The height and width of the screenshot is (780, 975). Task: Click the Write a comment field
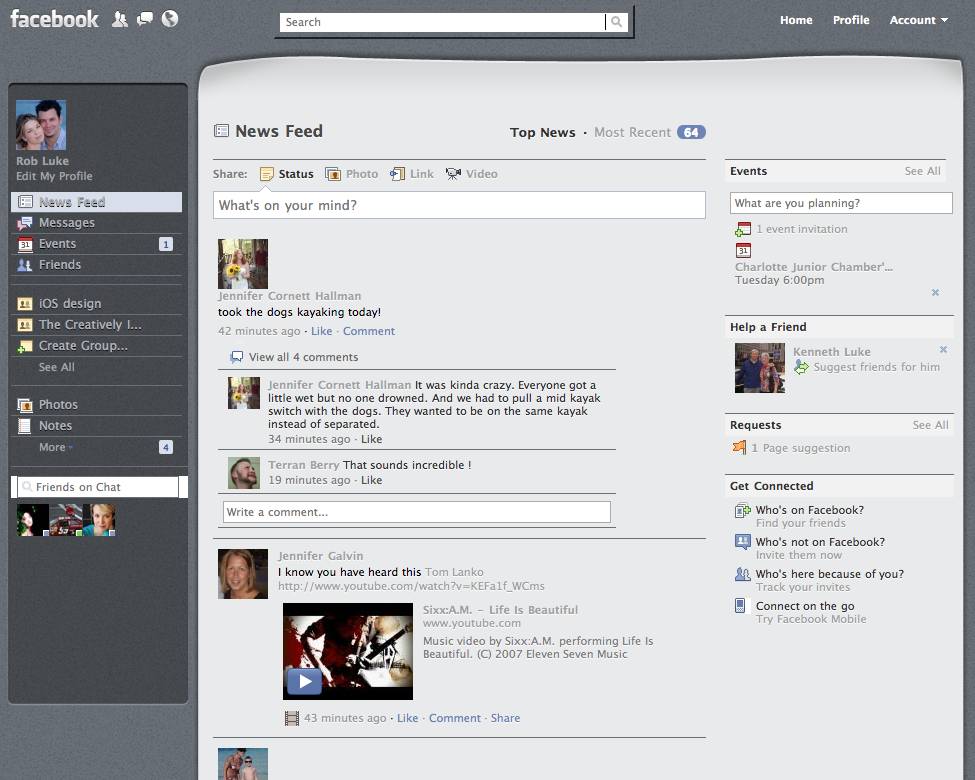[x=416, y=511]
